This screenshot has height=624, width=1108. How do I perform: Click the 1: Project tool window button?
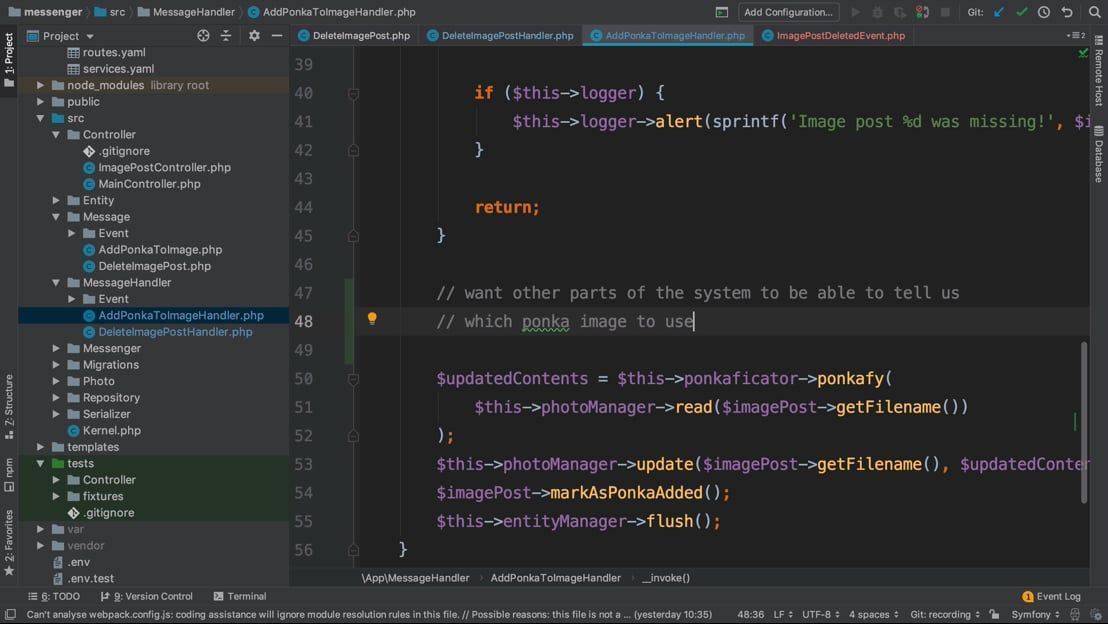(x=8, y=60)
